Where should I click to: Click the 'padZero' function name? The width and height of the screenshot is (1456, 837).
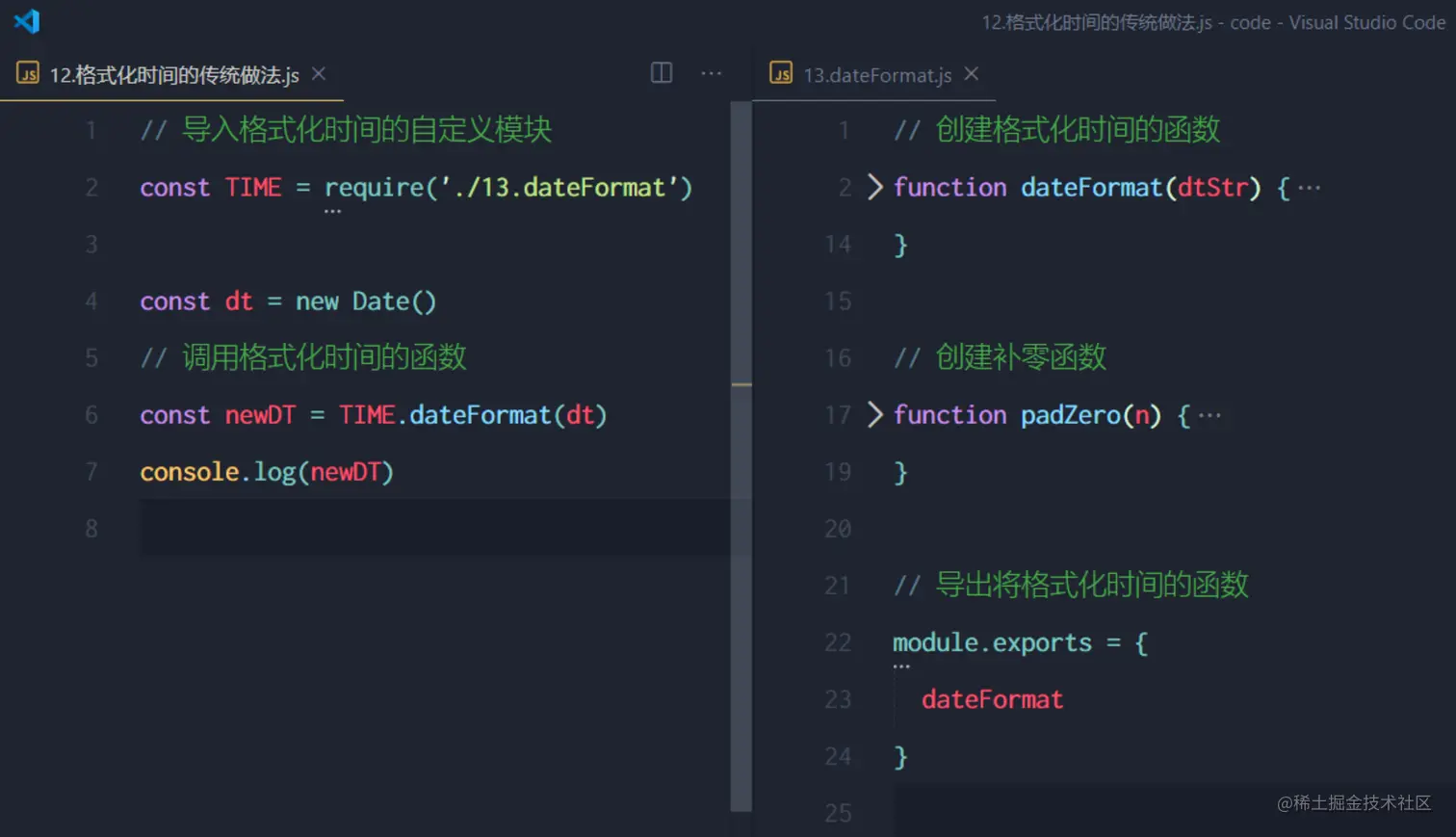[1071, 415]
